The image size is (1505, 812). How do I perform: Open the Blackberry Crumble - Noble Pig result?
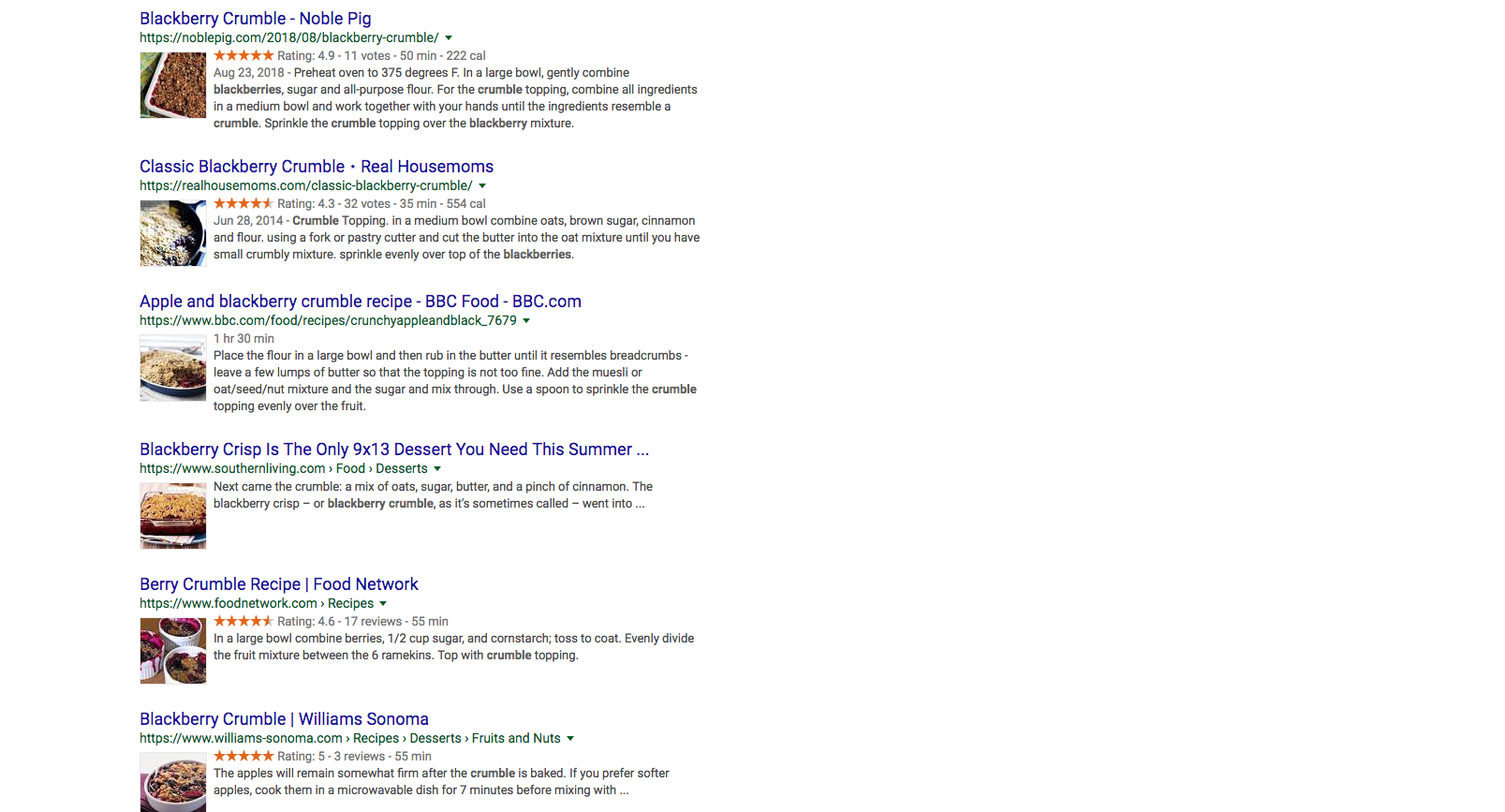click(256, 19)
